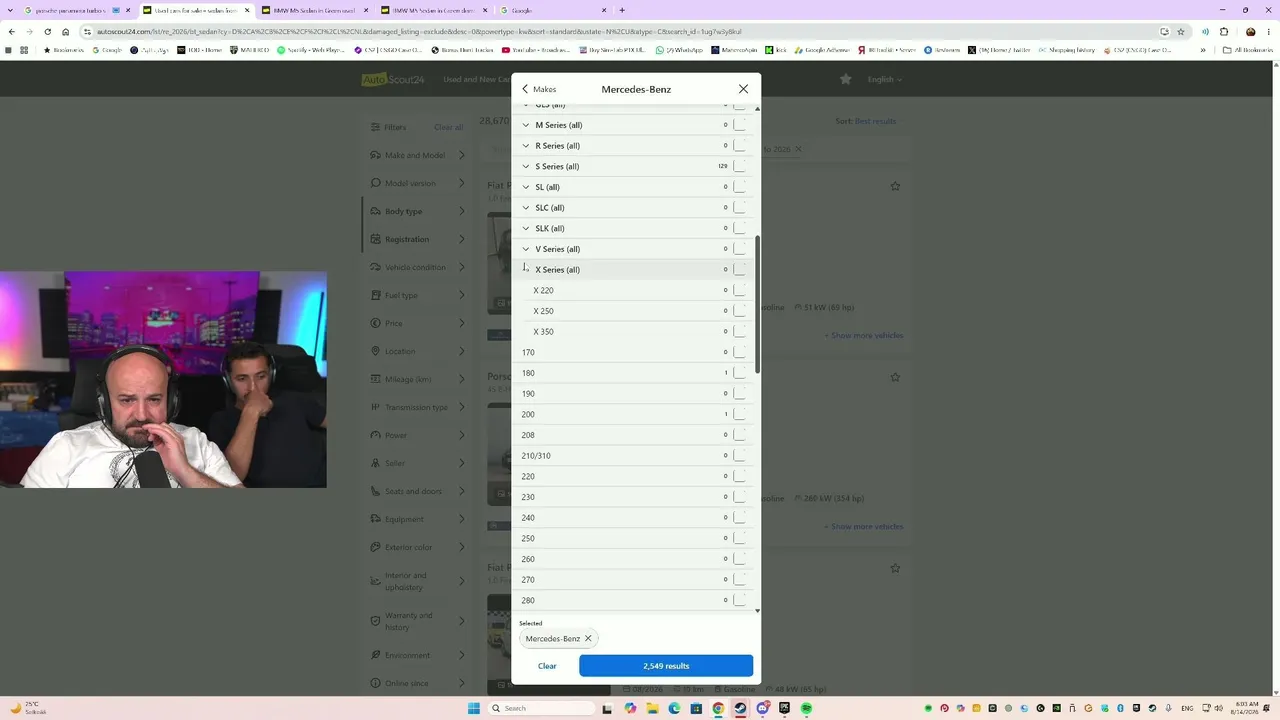Screen dimensions: 1280x720
Task: Open the Registration filter
Action: click(x=418, y=239)
